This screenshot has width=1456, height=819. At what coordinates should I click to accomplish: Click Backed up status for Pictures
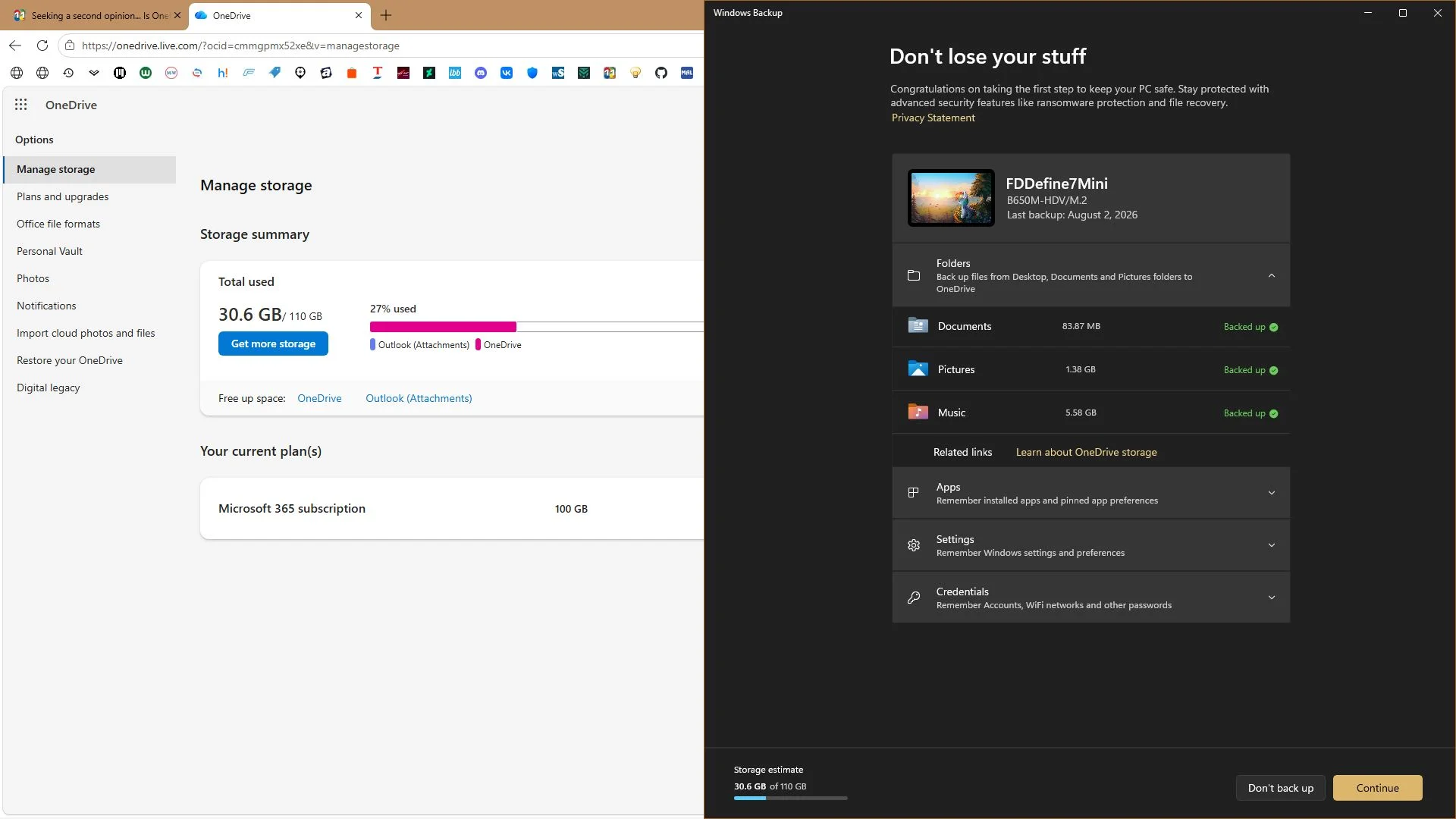[x=1250, y=370]
